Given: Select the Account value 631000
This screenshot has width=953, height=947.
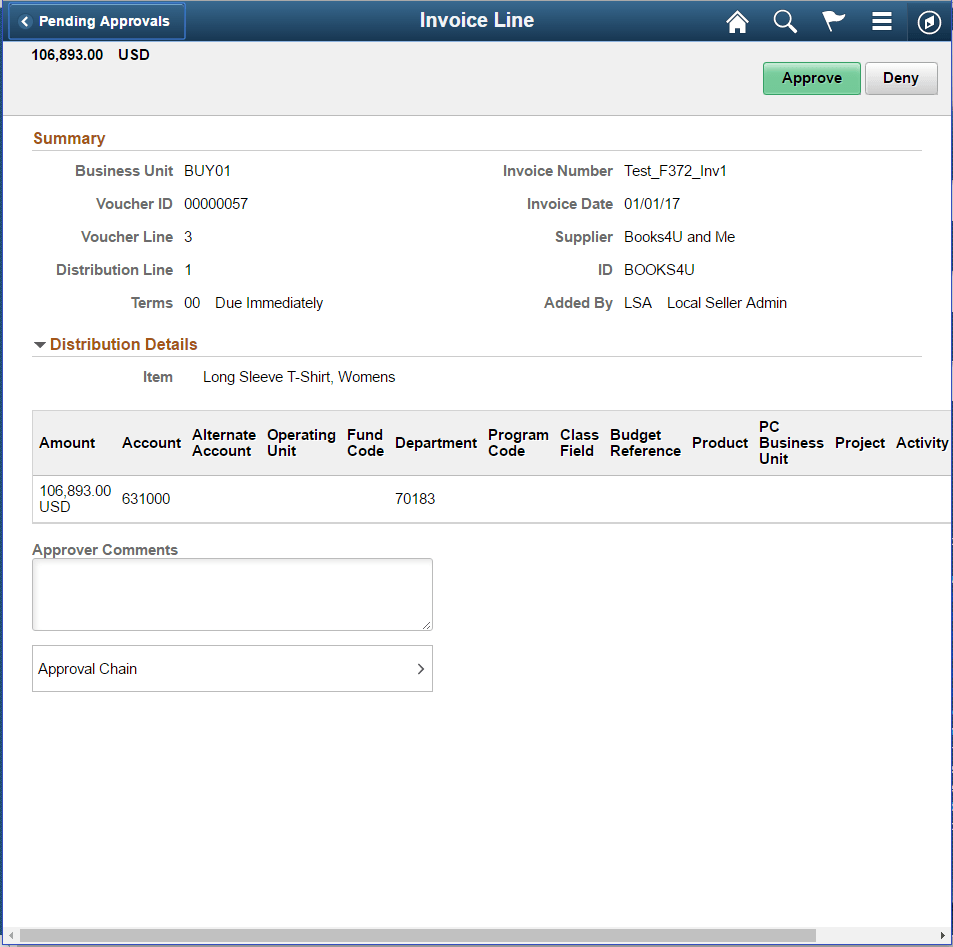Looking at the screenshot, I should 146,499.
